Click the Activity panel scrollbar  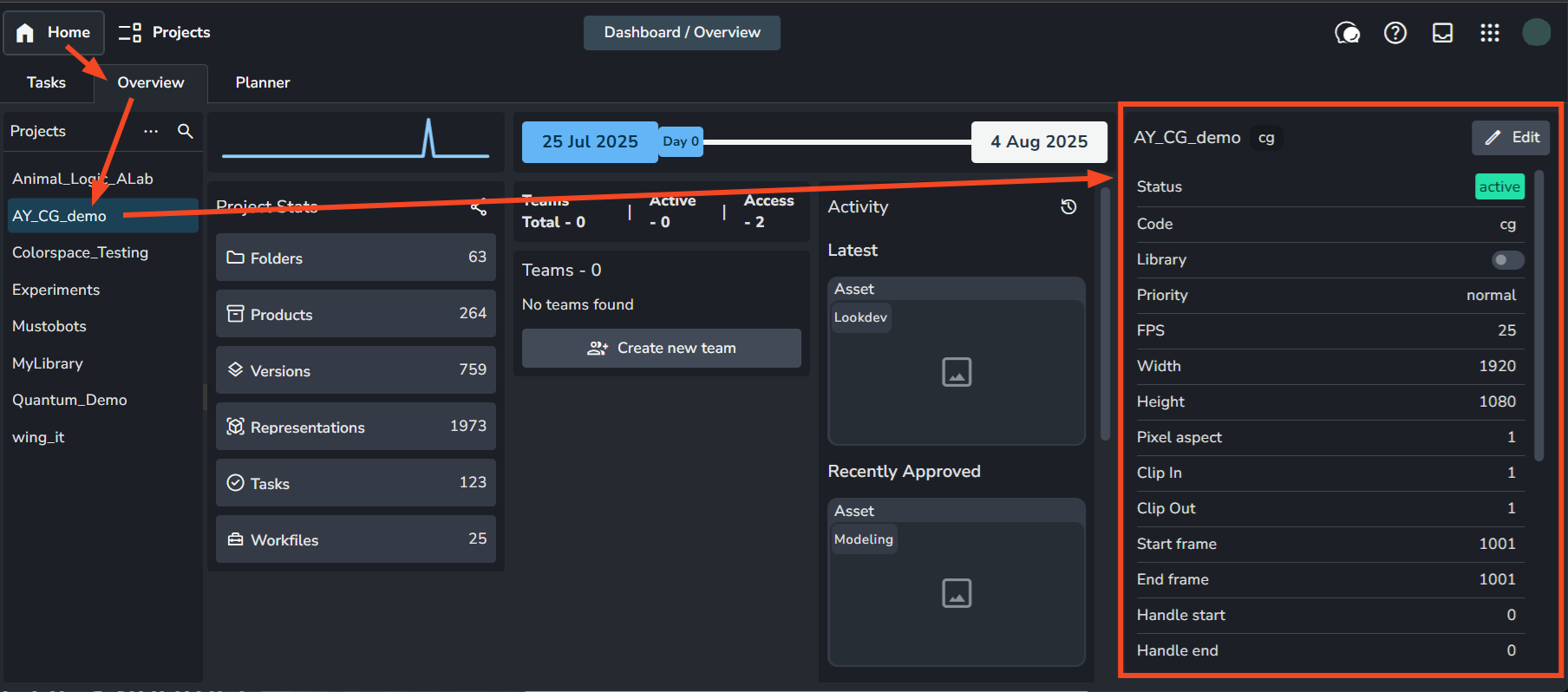(x=1105, y=314)
